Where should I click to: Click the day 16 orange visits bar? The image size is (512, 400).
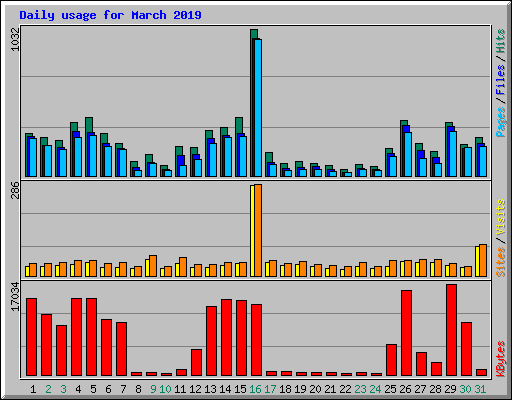coord(258,230)
